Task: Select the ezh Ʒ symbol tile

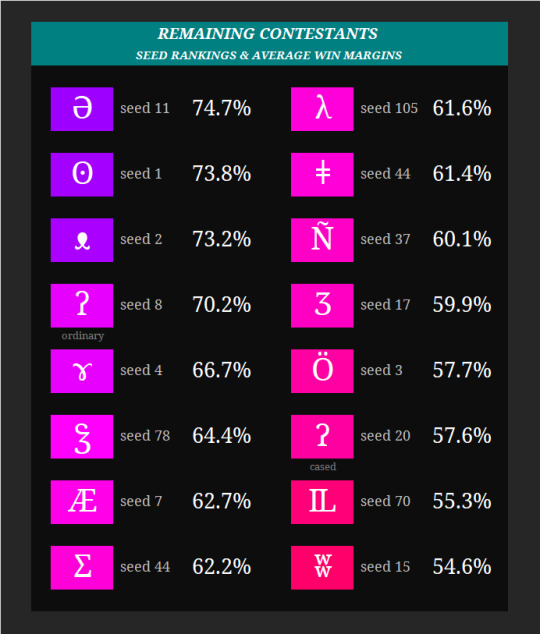Action: [322, 305]
